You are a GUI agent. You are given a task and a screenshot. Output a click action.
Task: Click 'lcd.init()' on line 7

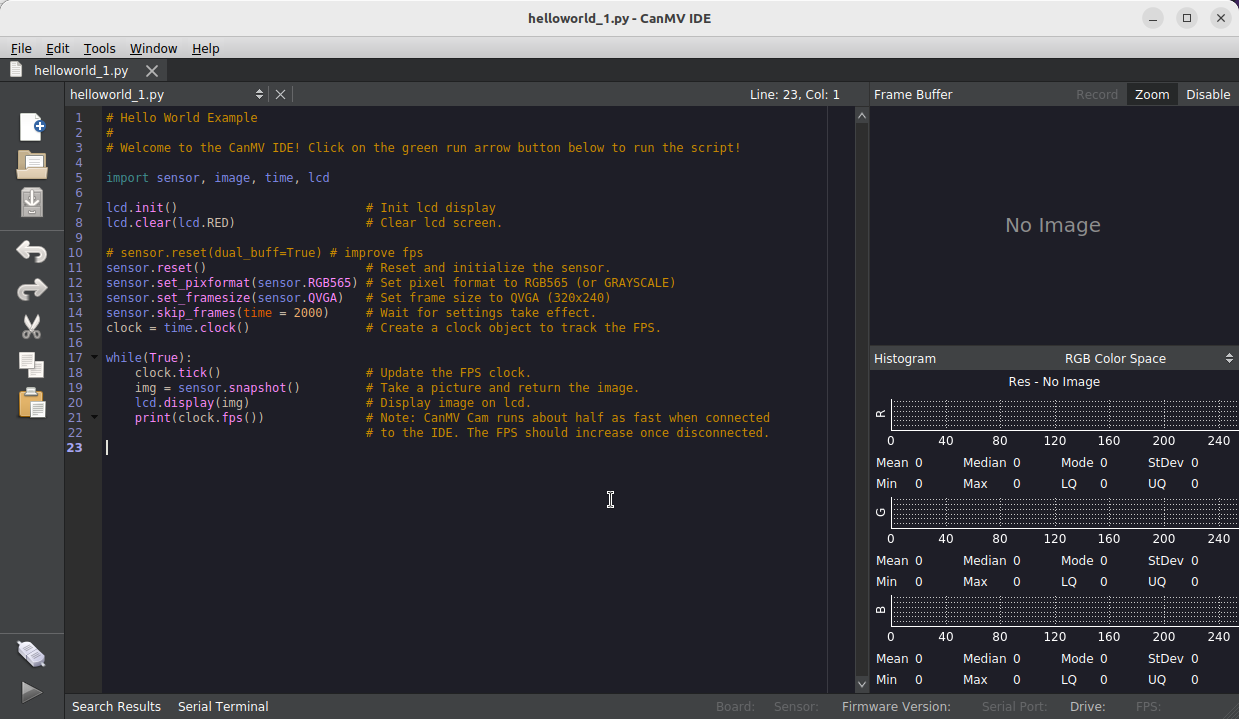pos(142,208)
